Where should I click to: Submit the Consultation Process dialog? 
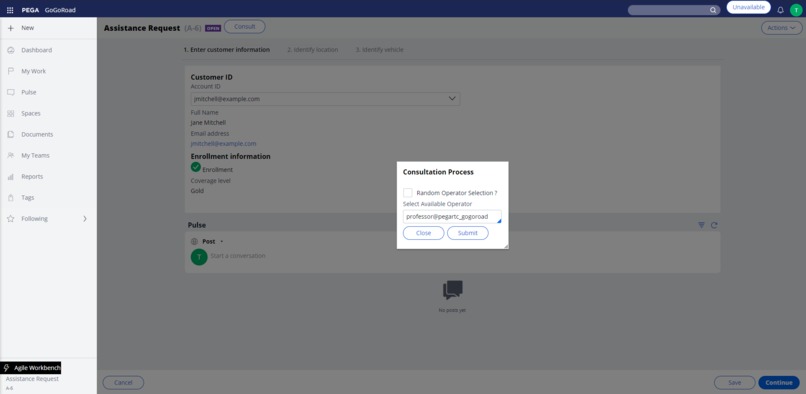click(468, 233)
